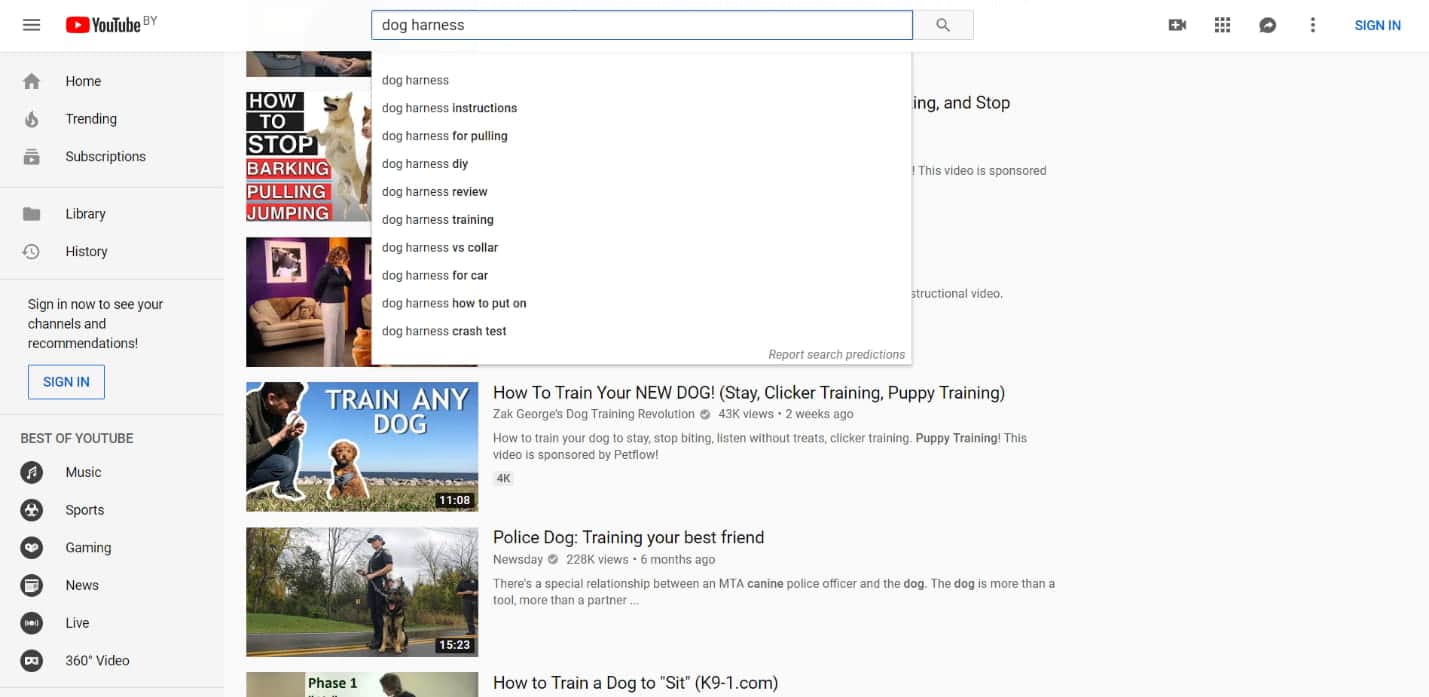The image size is (1429, 697).
Task: Open the hamburger navigation menu
Action: [x=30, y=25]
